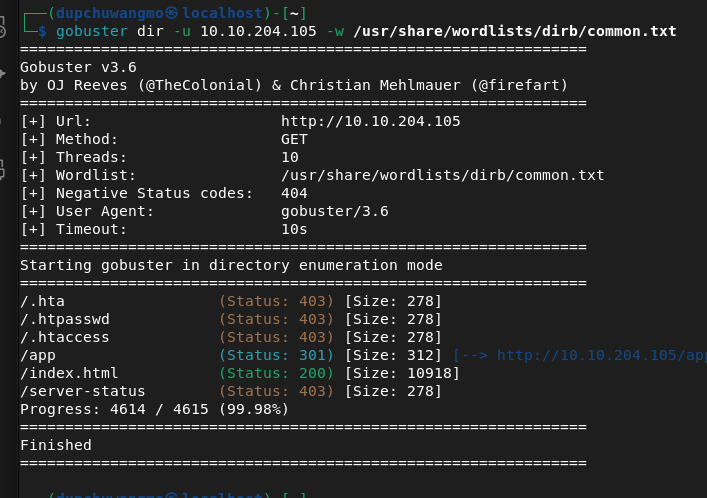This screenshot has height=498, width=707.
Task: Click the 'Timeout:' label
Action: pyautogui.click(x=91, y=230)
